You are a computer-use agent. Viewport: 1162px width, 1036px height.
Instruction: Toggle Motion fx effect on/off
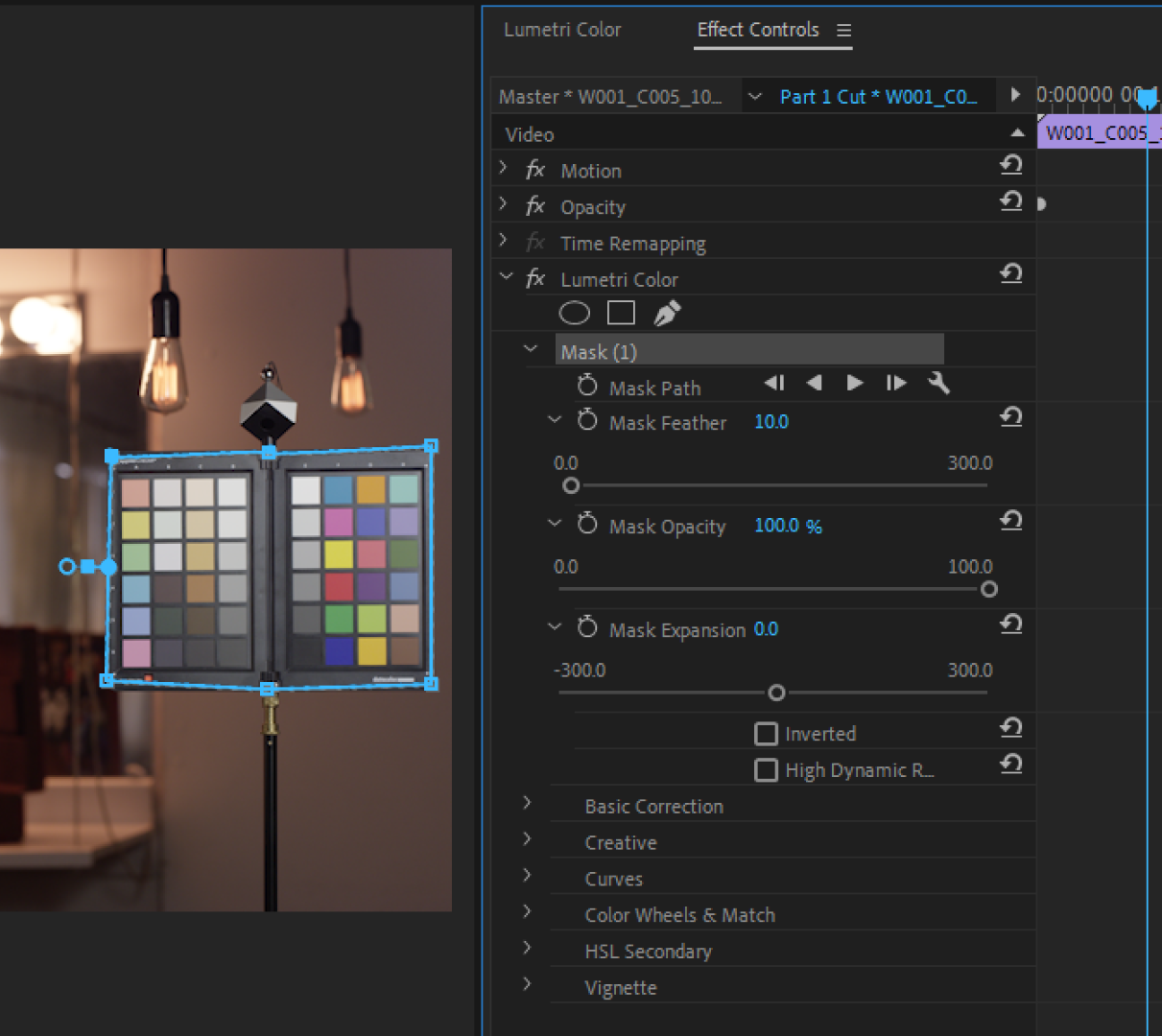click(x=535, y=170)
